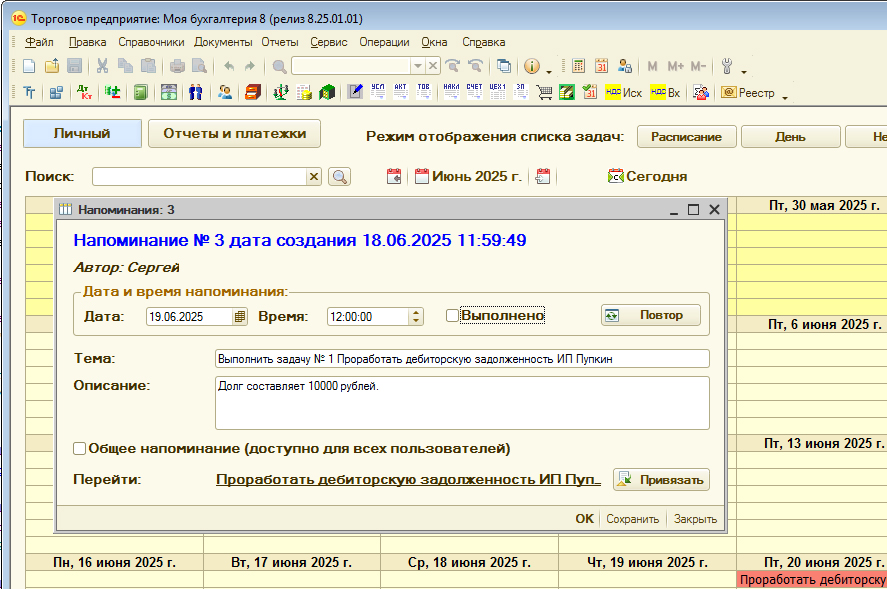Click the scissors cut icon
This screenshot has height=589, width=887.
[x=102, y=66]
